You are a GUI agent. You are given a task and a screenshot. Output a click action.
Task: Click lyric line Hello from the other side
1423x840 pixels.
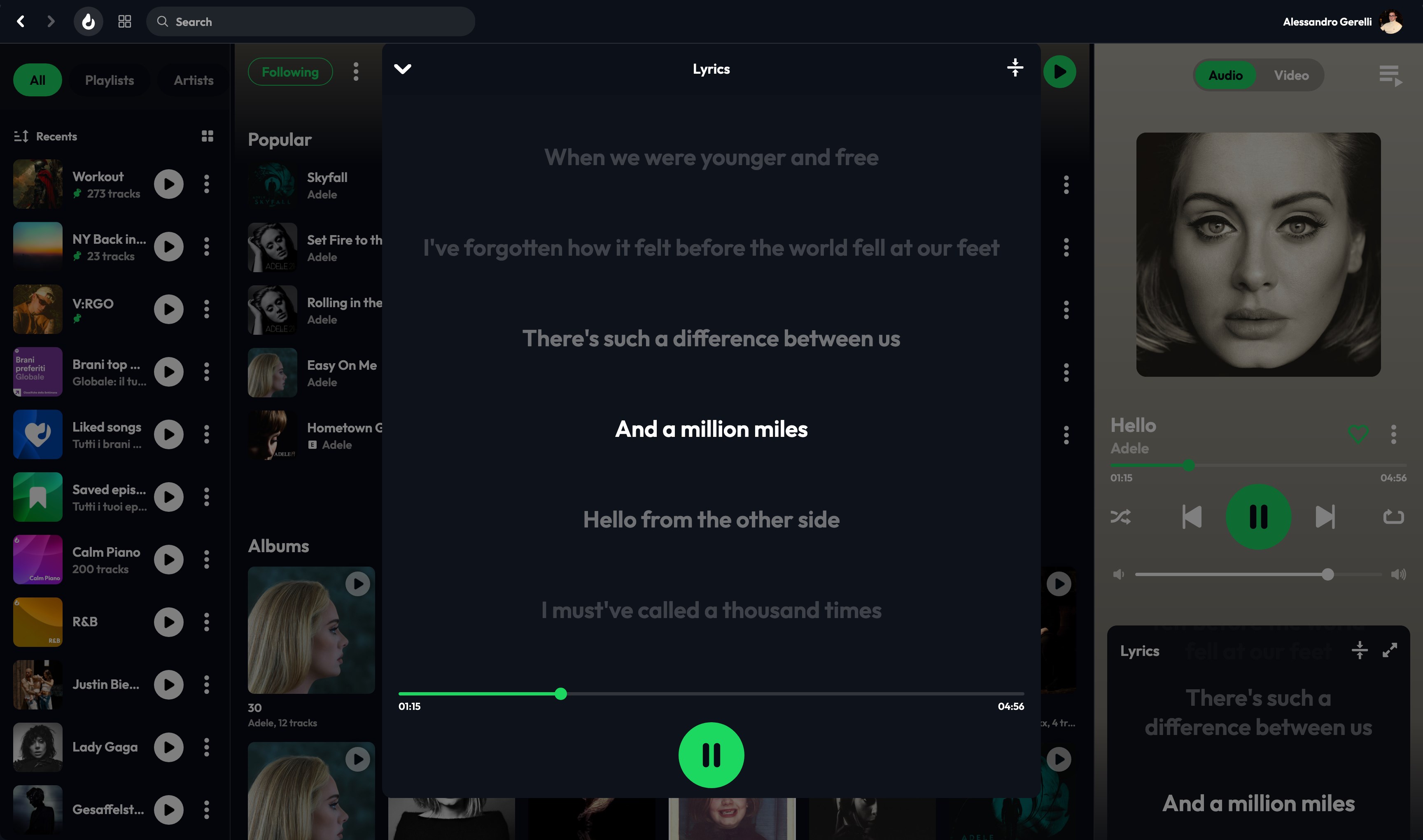[x=711, y=520]
